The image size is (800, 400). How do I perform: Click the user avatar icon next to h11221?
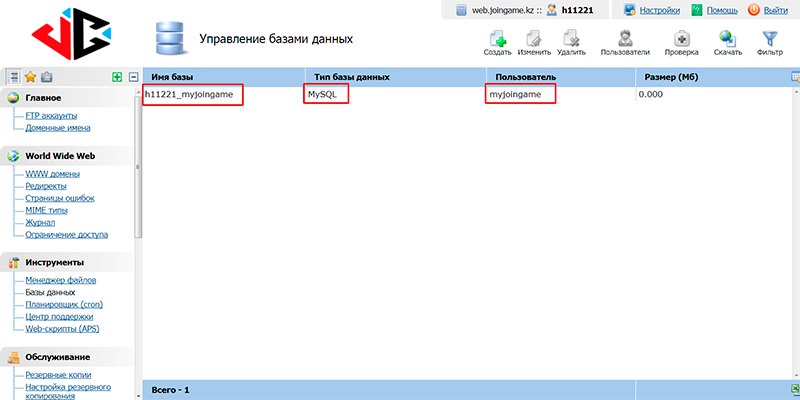pos(552,10)
